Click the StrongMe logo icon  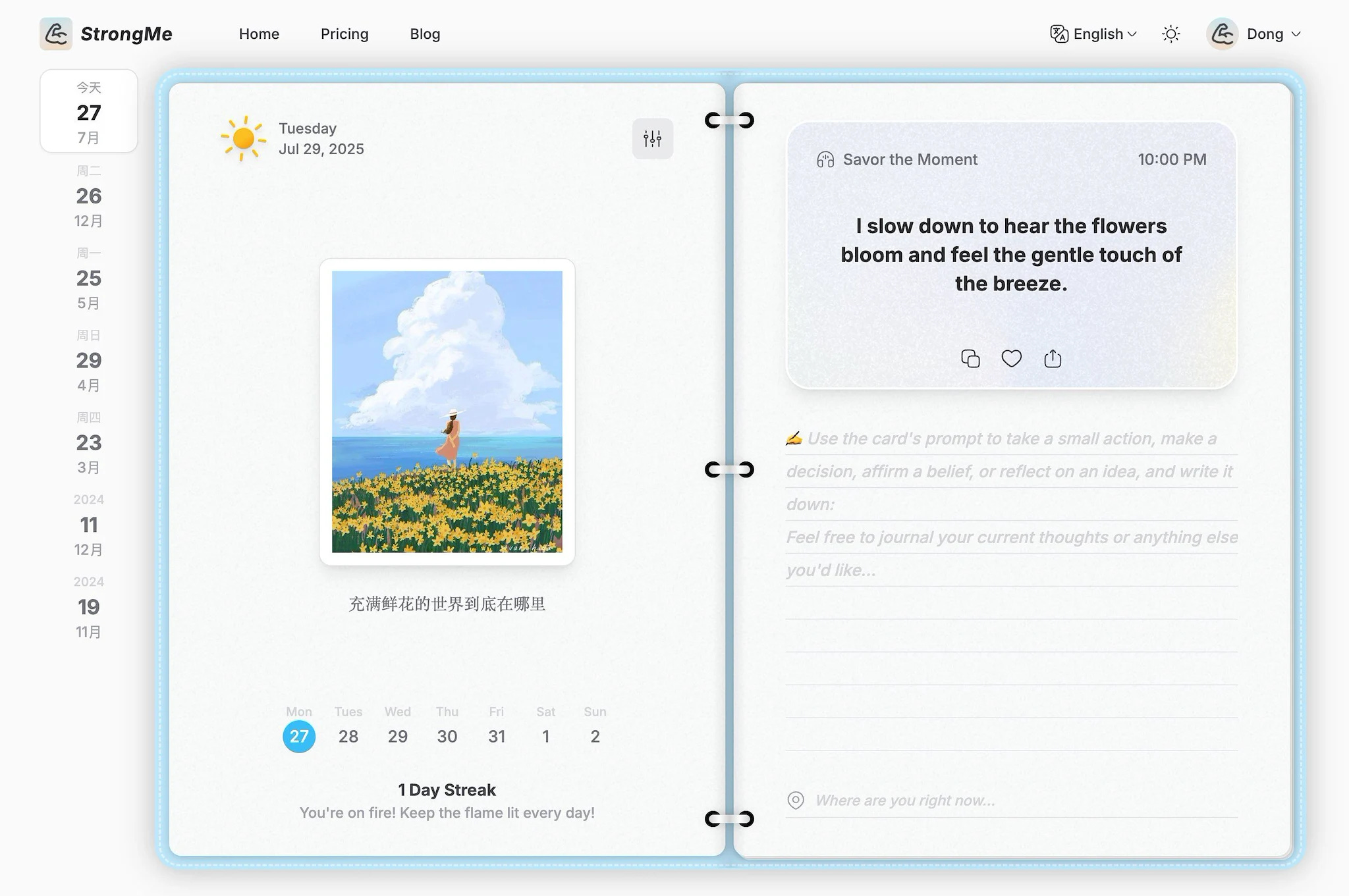click(x=56, y=34)
